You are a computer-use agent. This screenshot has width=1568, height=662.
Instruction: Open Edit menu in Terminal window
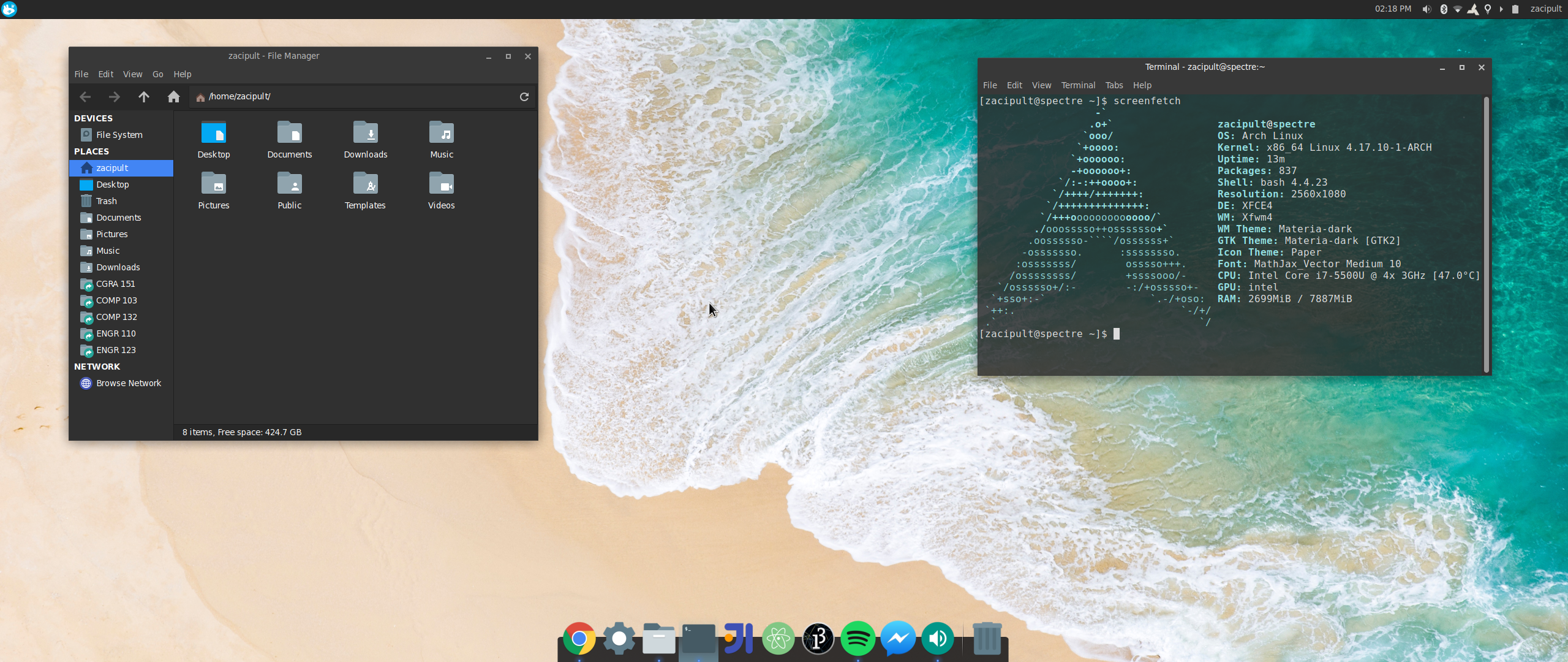(1014, 85)
